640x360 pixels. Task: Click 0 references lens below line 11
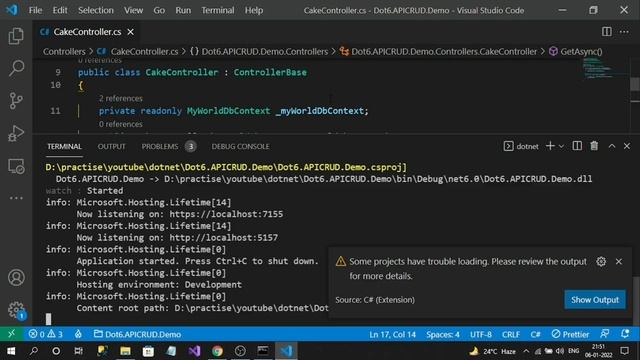pos(121,124)
